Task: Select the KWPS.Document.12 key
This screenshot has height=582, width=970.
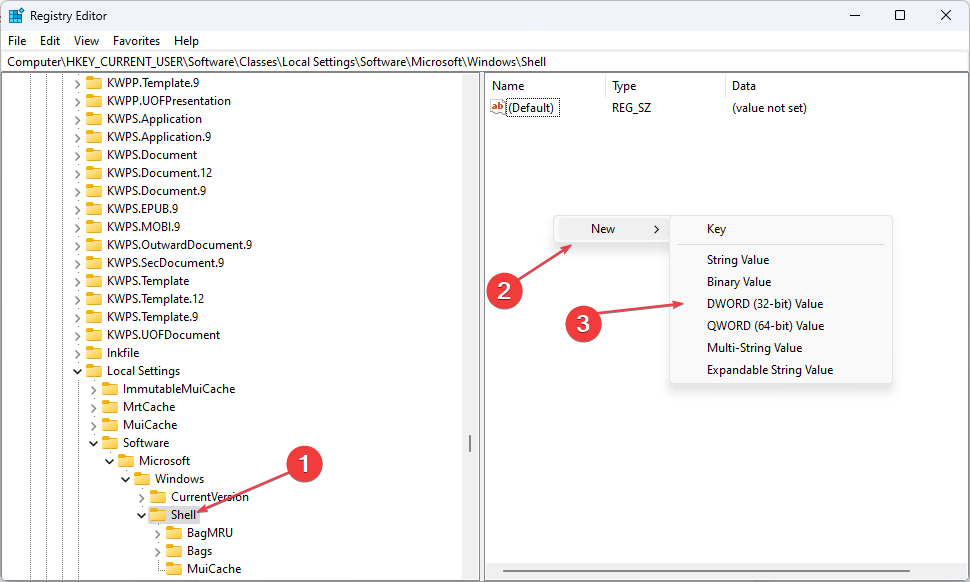Action: click(159, 173)
